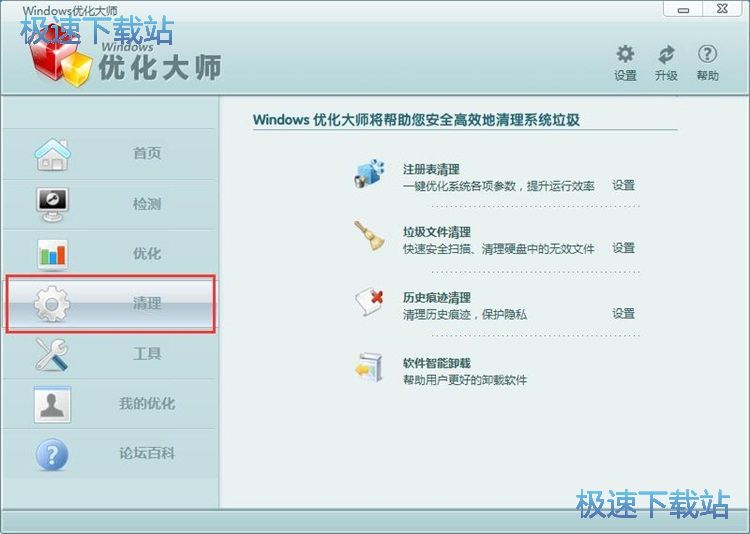Click description 一键优化系统各项参数，提升运行效率
Image resolution: width=750 pixels, height=534 pixels.
click(499, 186)
